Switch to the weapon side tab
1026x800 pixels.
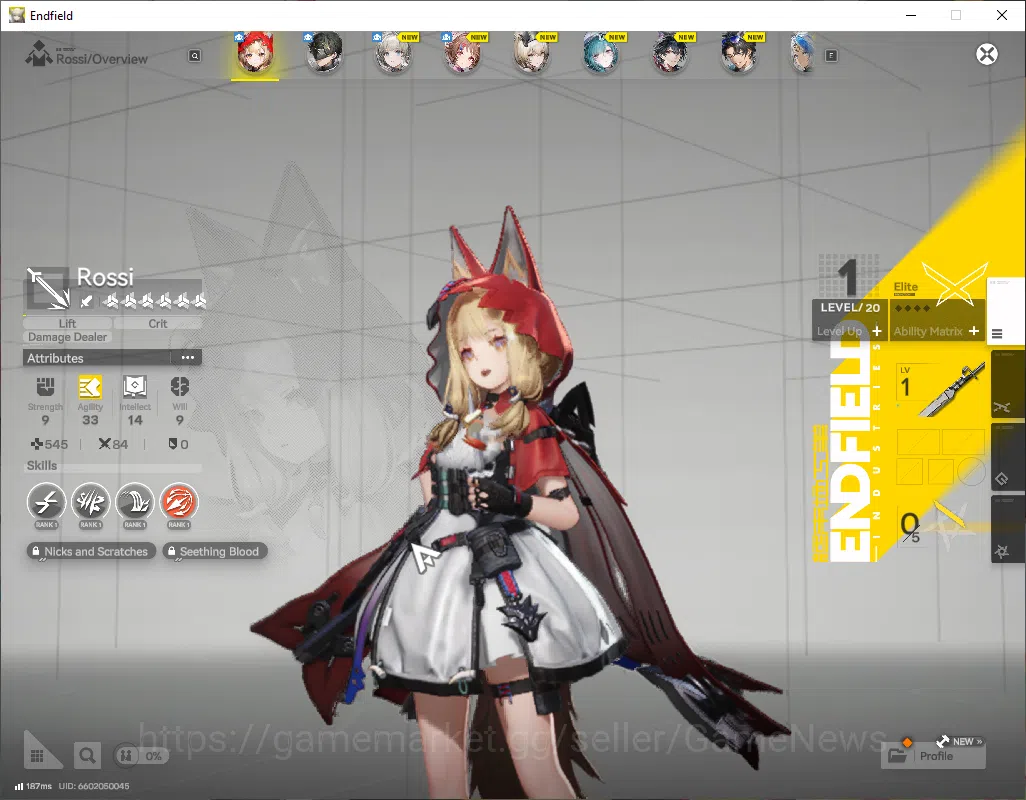(1008, 385)
